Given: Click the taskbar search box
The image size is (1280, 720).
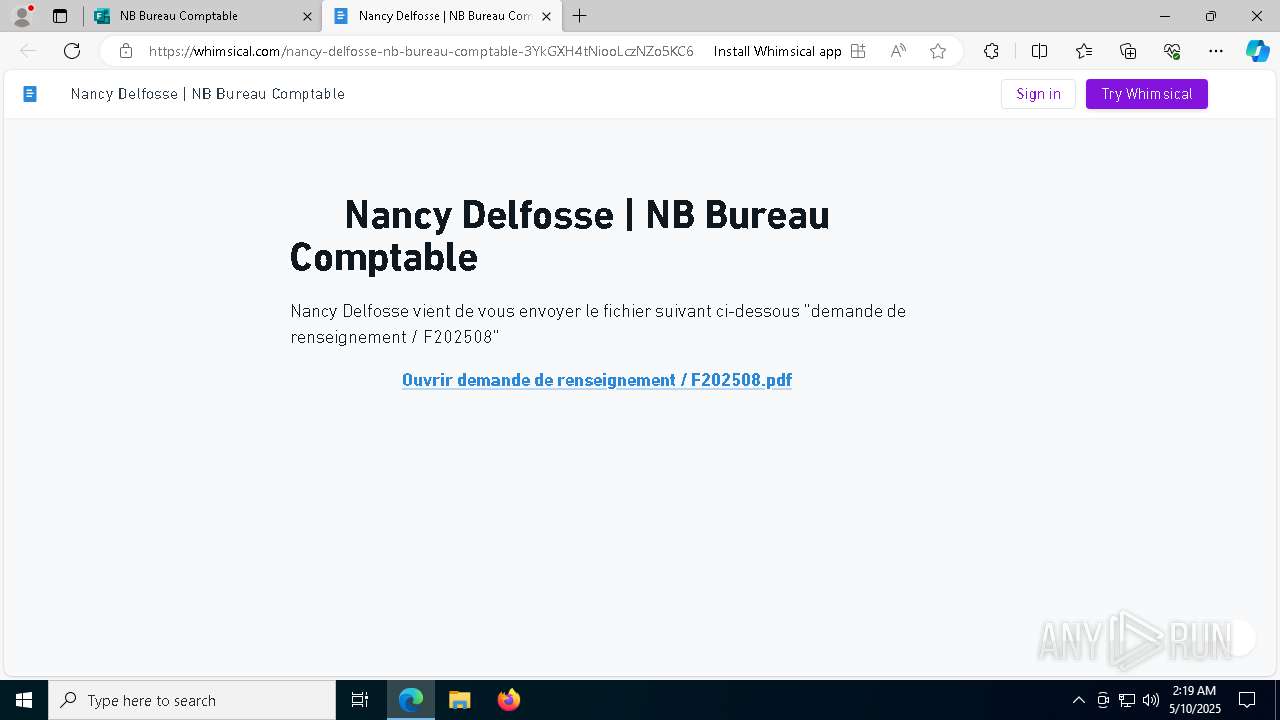Looking at the screenshot, I should (x=192, y=700).
